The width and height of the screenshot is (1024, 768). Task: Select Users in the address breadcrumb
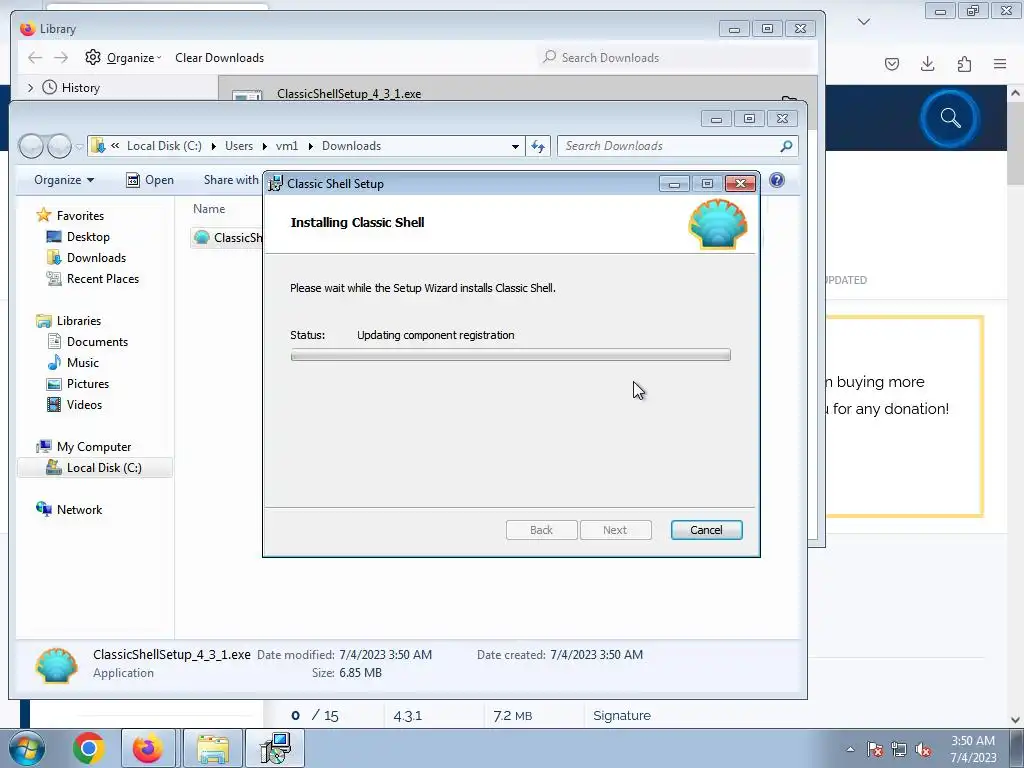point(239,146)
